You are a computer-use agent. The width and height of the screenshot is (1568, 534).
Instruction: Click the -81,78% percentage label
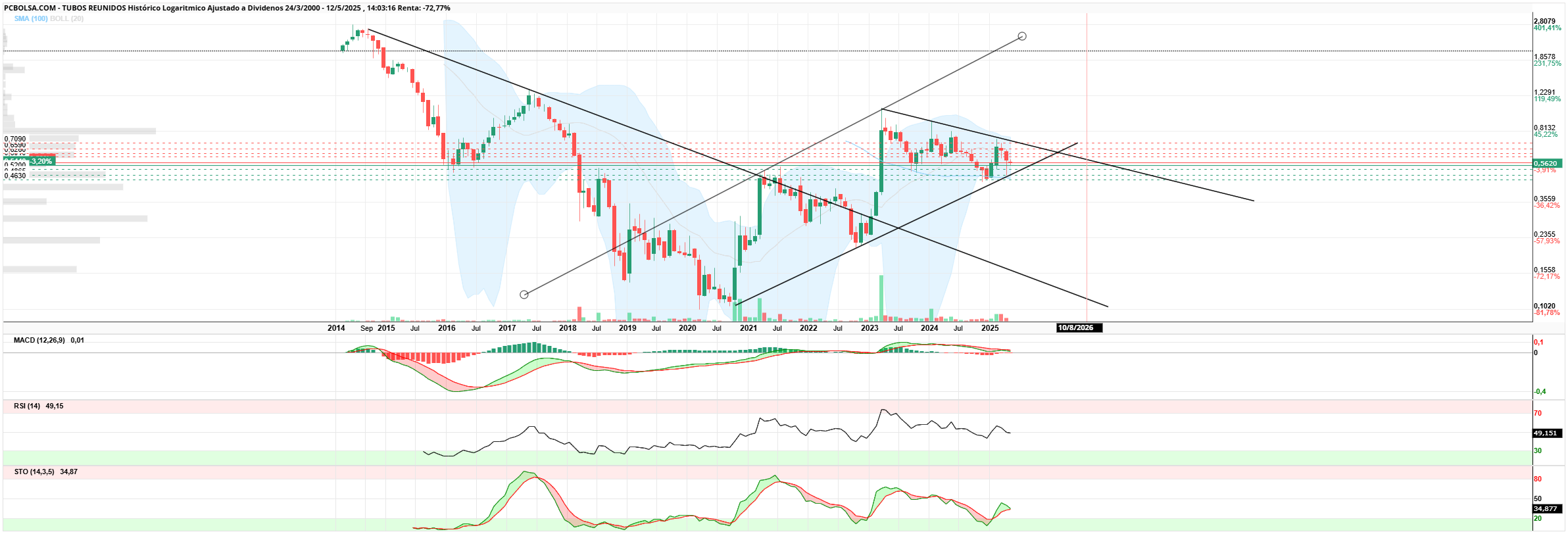tap(1547, 312)
